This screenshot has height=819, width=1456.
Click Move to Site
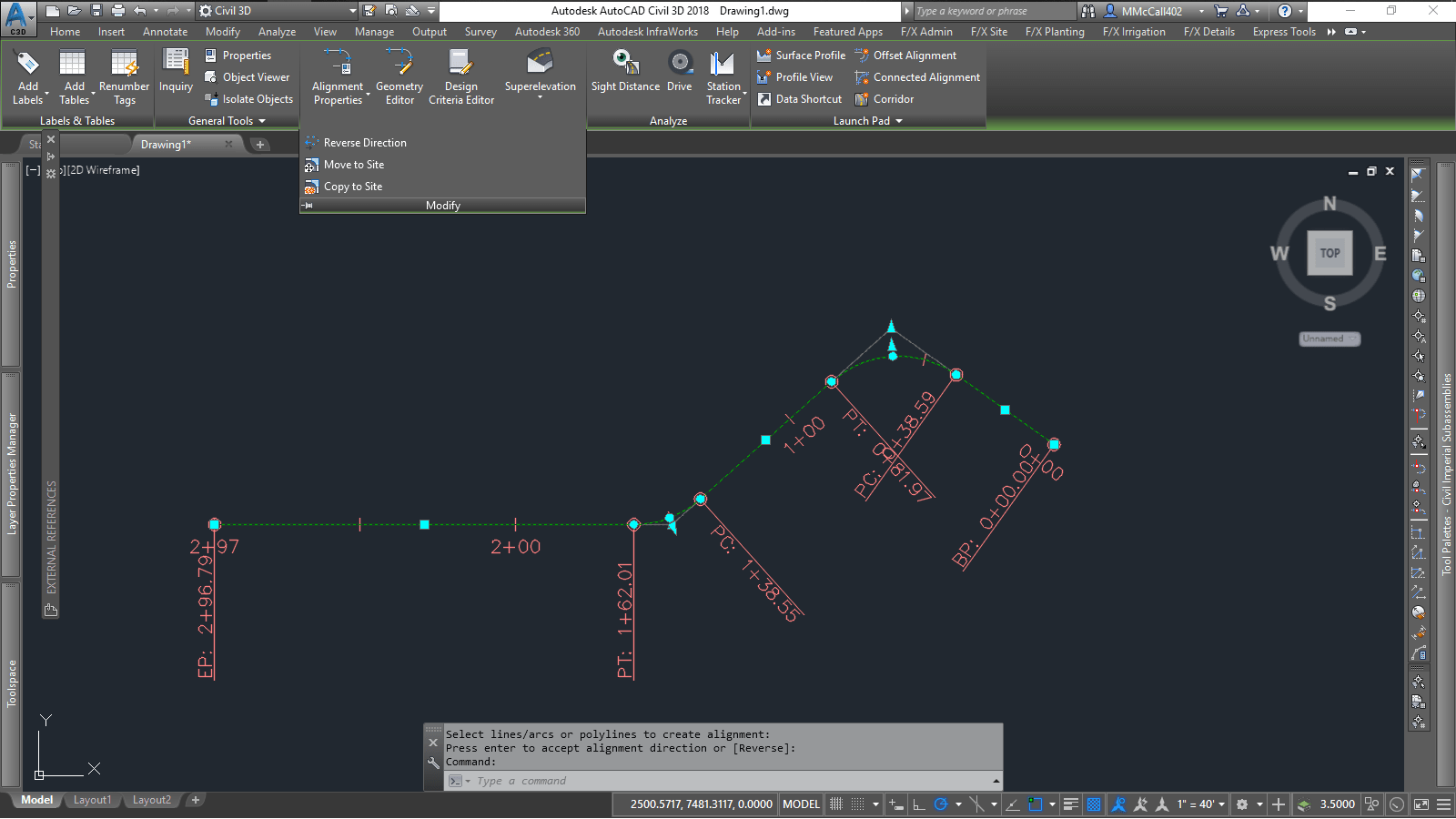pos(344,165)
